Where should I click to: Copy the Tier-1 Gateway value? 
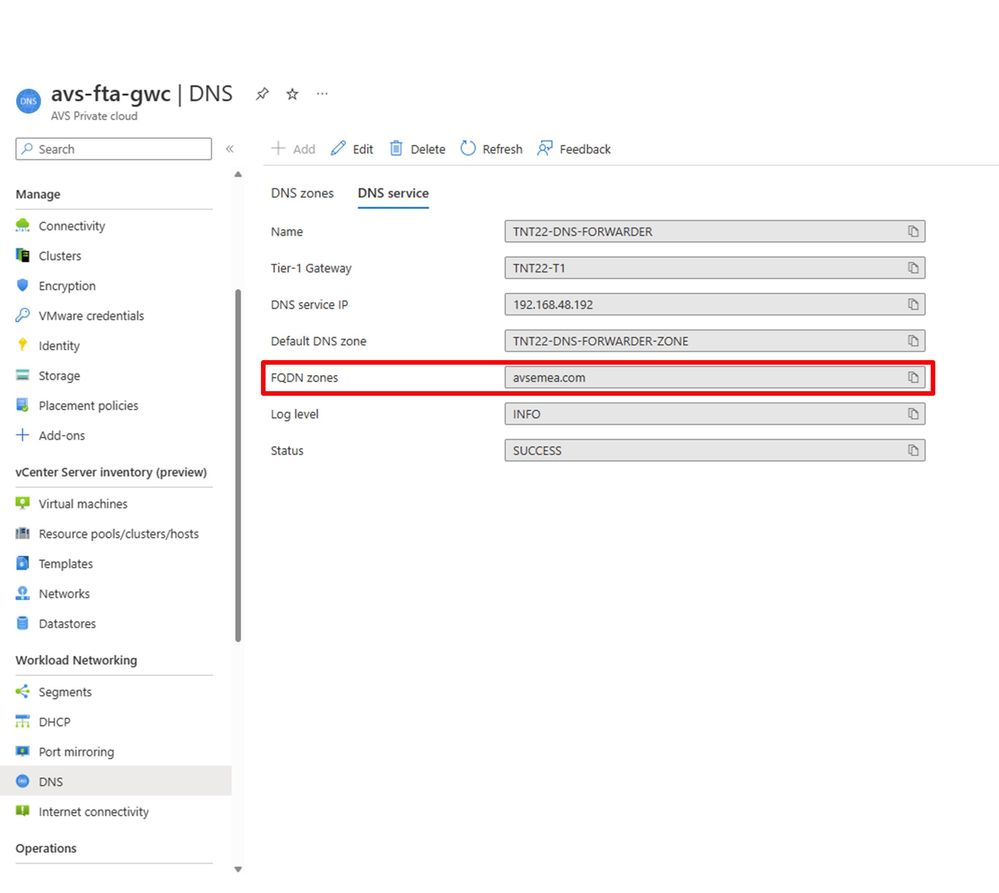click(x=912, y=268)
